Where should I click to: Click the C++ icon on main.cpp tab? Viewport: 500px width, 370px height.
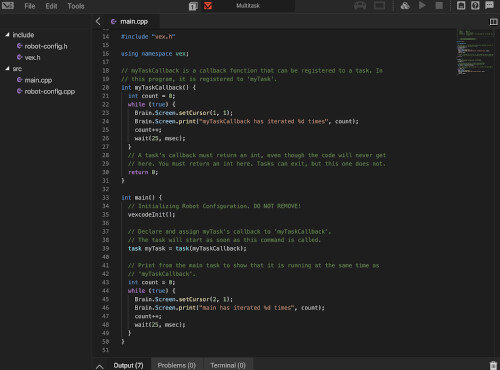(114, 22)
